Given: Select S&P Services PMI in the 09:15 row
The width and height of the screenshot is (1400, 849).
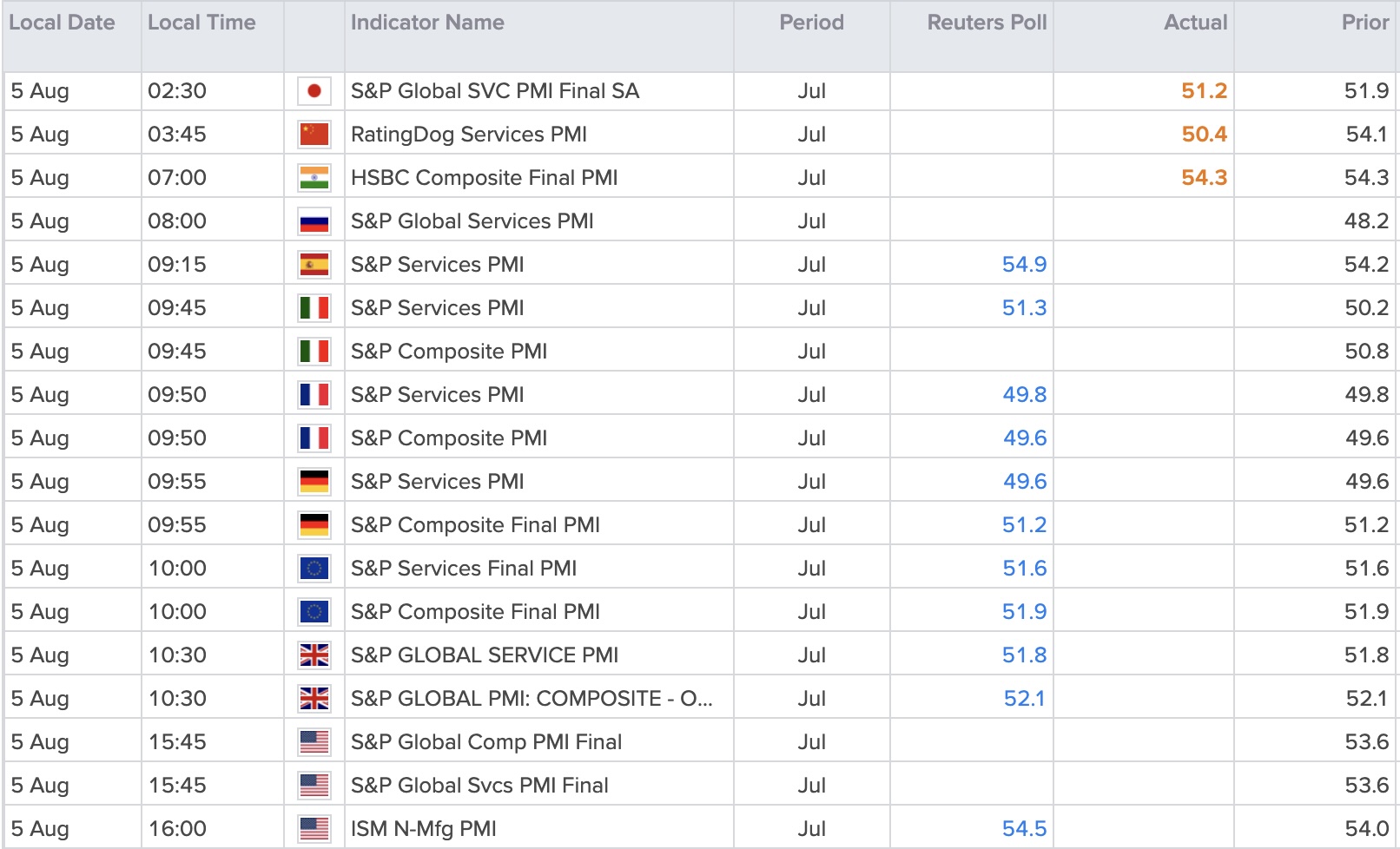Looking at the screenshot, I should click(438, 265).
